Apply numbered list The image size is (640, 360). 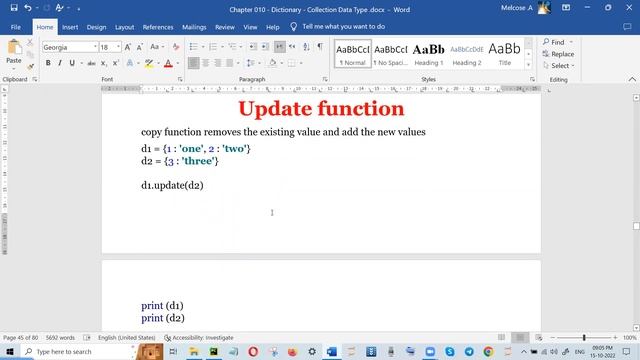pos(213,47)
